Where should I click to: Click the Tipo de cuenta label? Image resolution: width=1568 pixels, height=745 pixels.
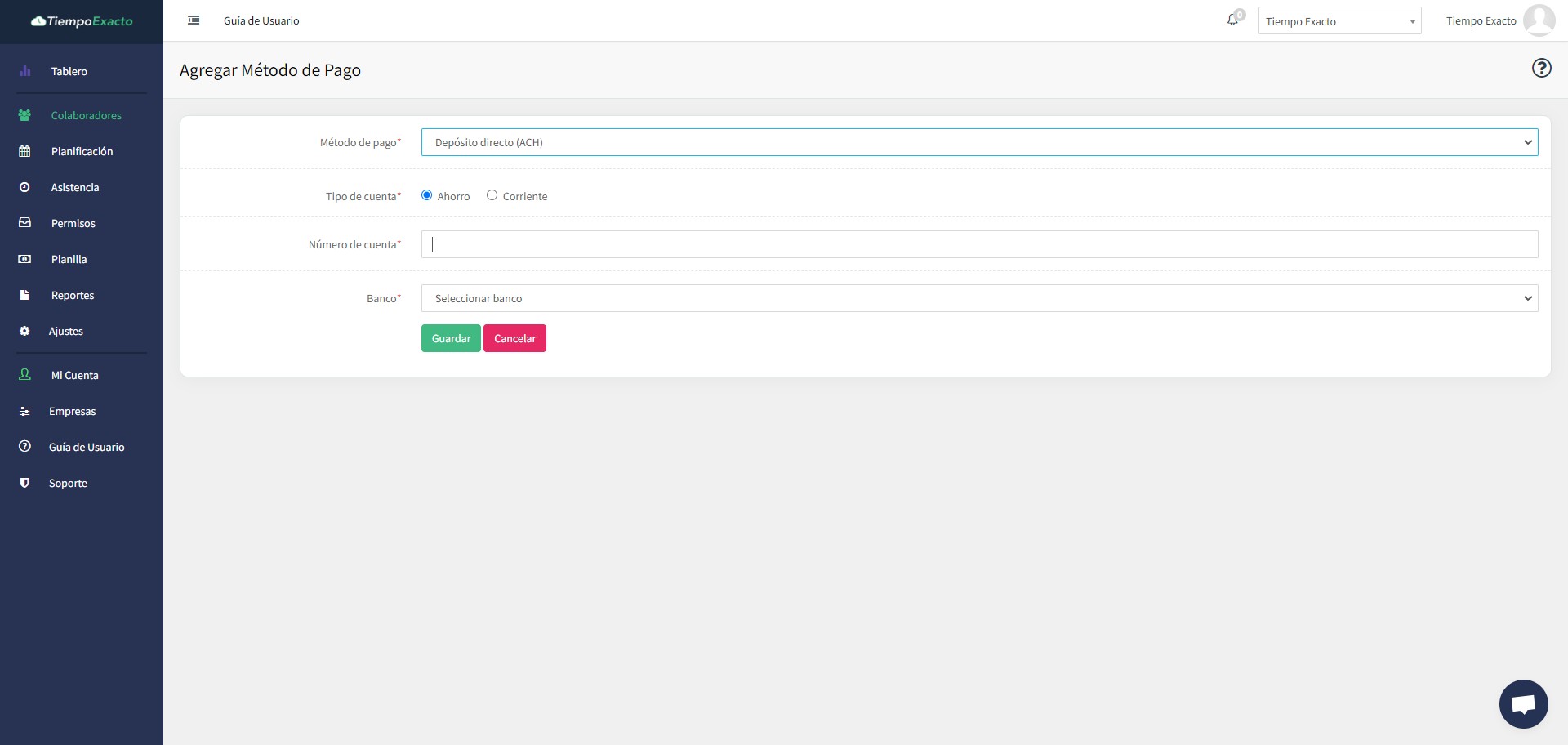pos(363,196)
